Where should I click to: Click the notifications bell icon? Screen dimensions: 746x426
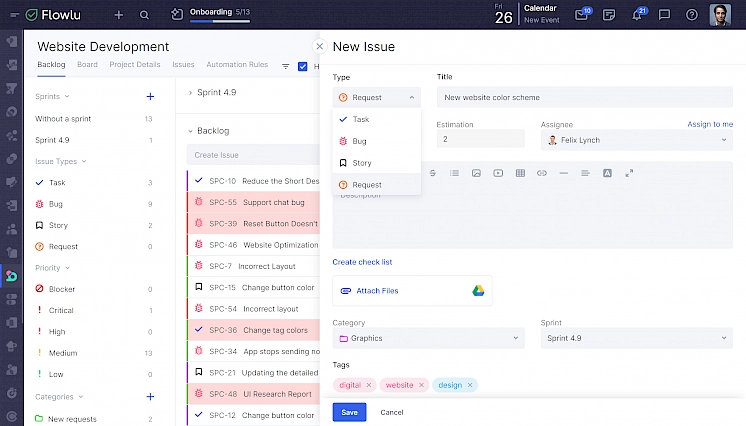tap(637, 15)
